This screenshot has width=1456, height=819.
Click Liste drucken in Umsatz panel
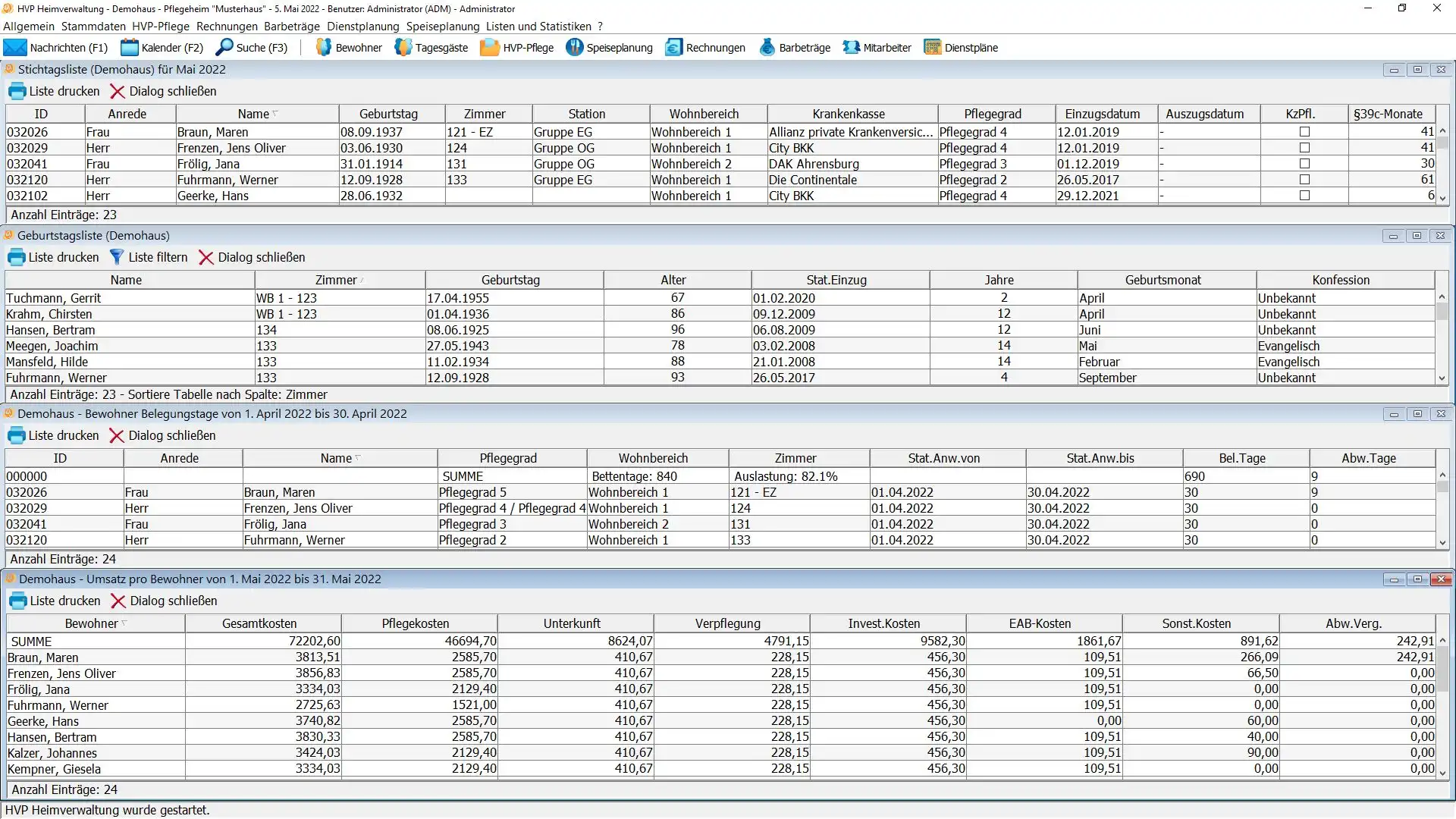tap(55, 601)
